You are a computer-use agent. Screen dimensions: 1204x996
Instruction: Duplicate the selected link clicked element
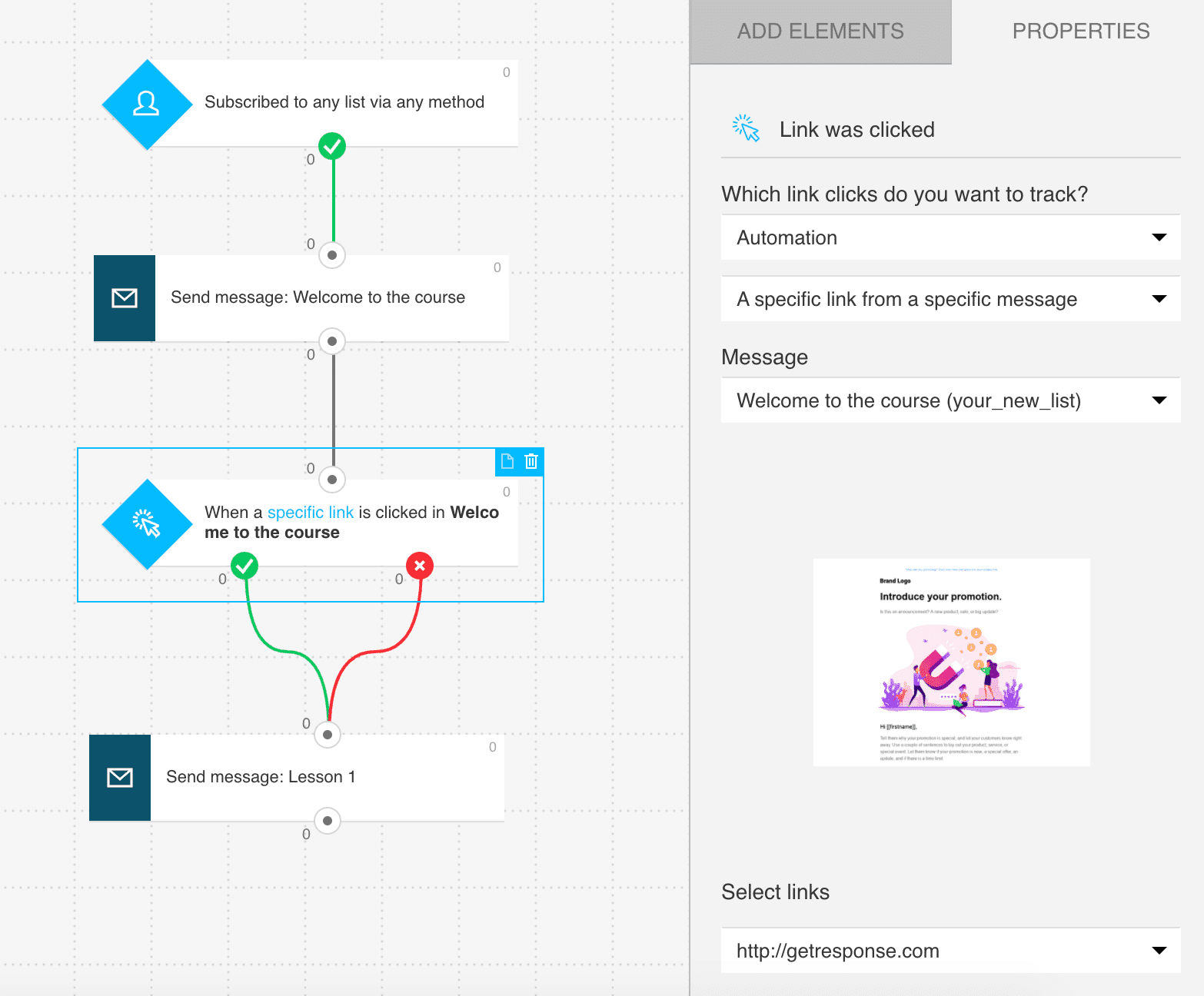point(507,461)
